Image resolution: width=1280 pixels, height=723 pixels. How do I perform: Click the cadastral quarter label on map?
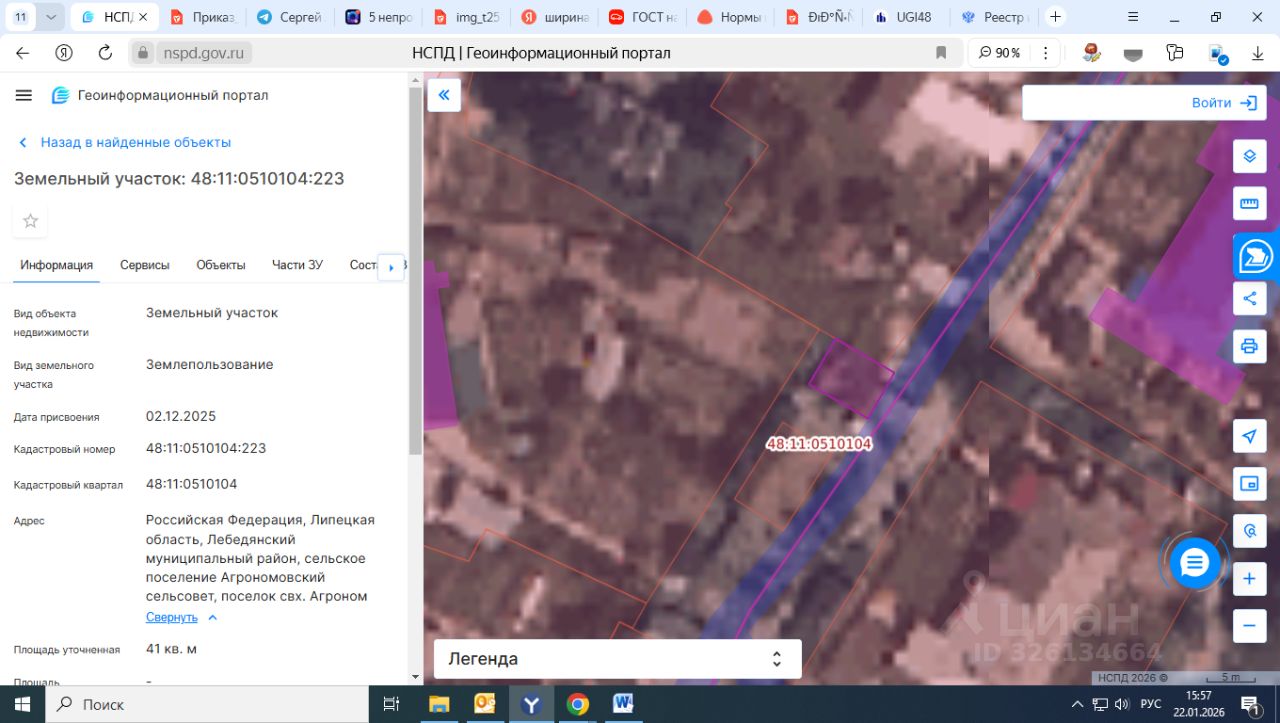pos(820,444)
